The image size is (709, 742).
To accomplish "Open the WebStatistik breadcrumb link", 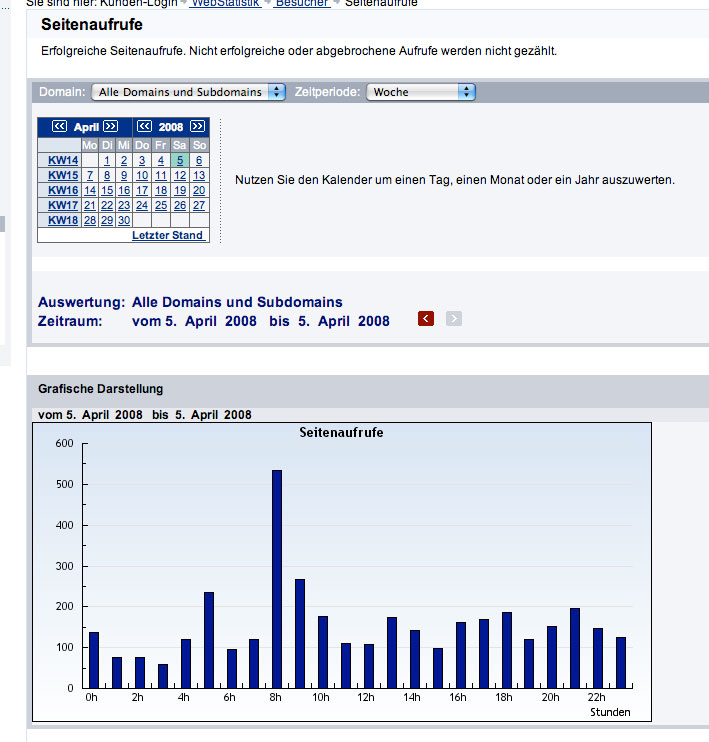I will [x=225, y=3].
